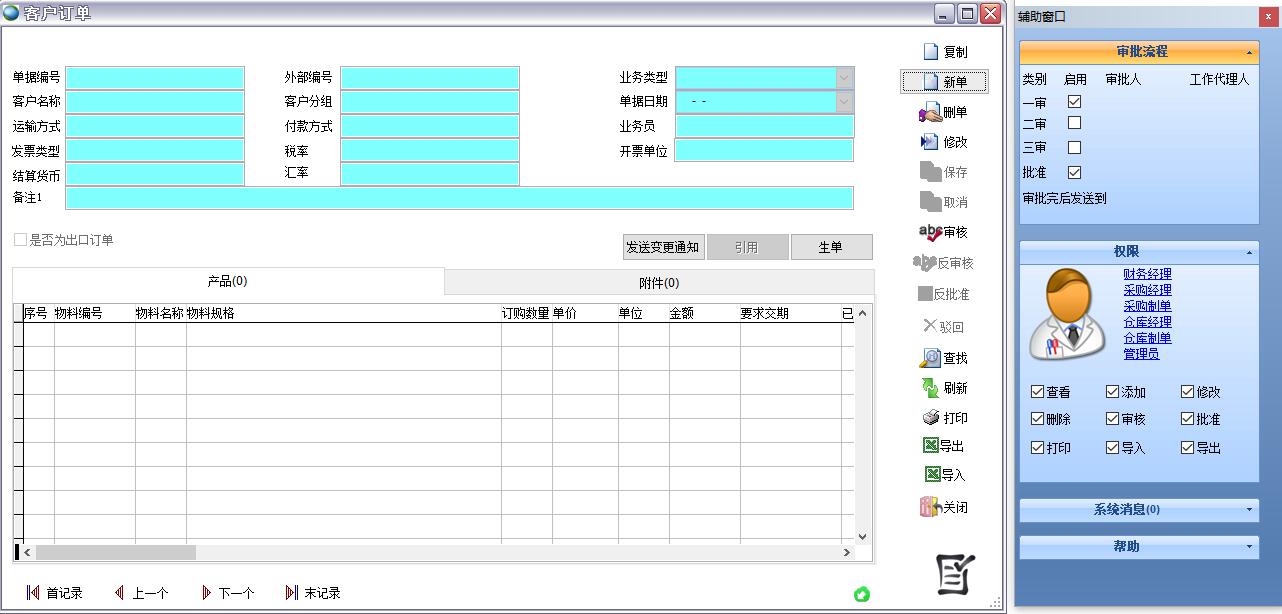
Task: Click the 关闭 (Close) door icon
Action: coord(930,507)
